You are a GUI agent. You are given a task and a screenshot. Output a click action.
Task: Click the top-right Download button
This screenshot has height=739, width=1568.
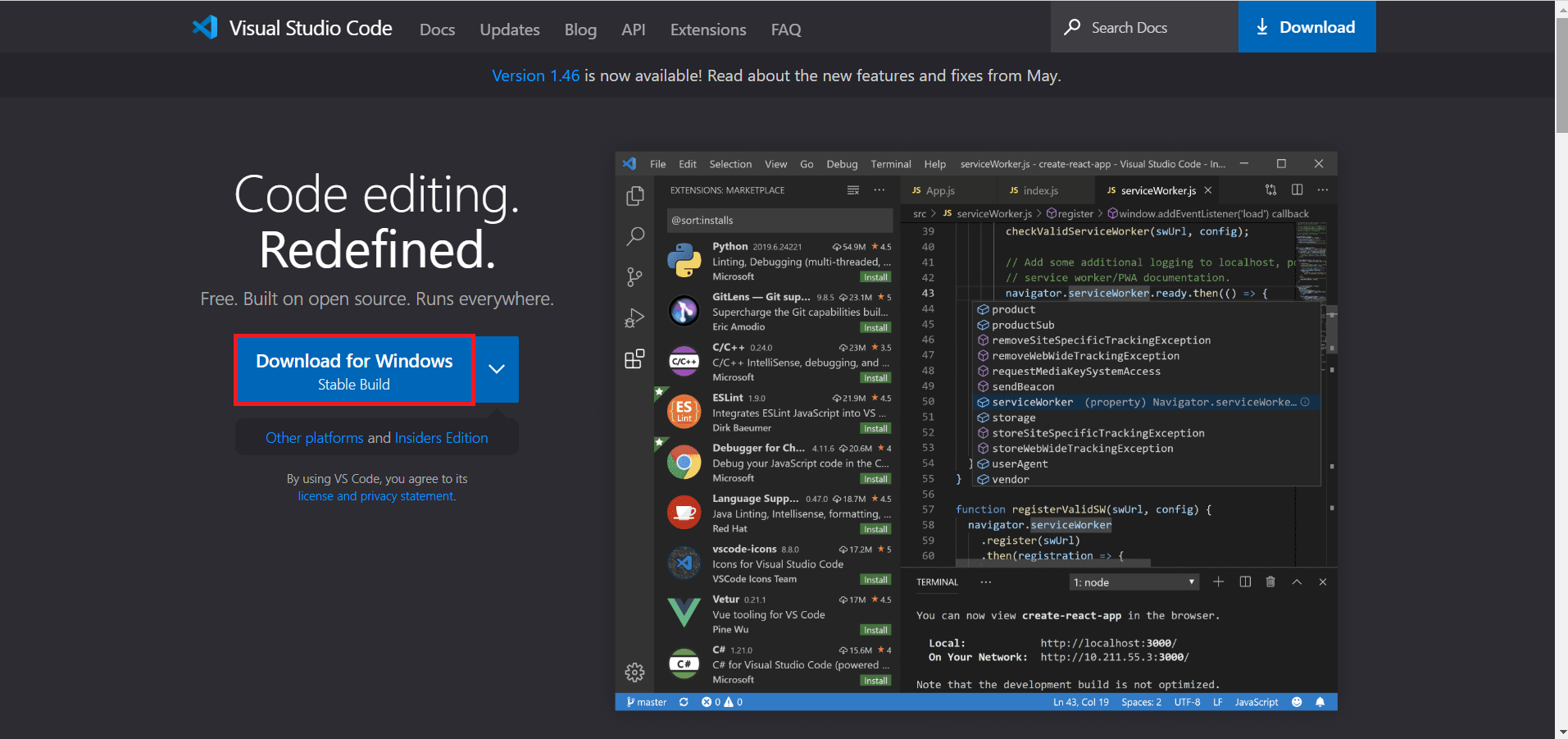(x=1307, y=27)
